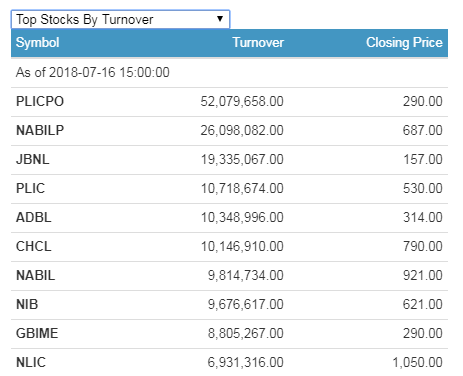463x376 pixels.
Task: Select the PLICPO stock symbol
Action: (x=40, y=101)
